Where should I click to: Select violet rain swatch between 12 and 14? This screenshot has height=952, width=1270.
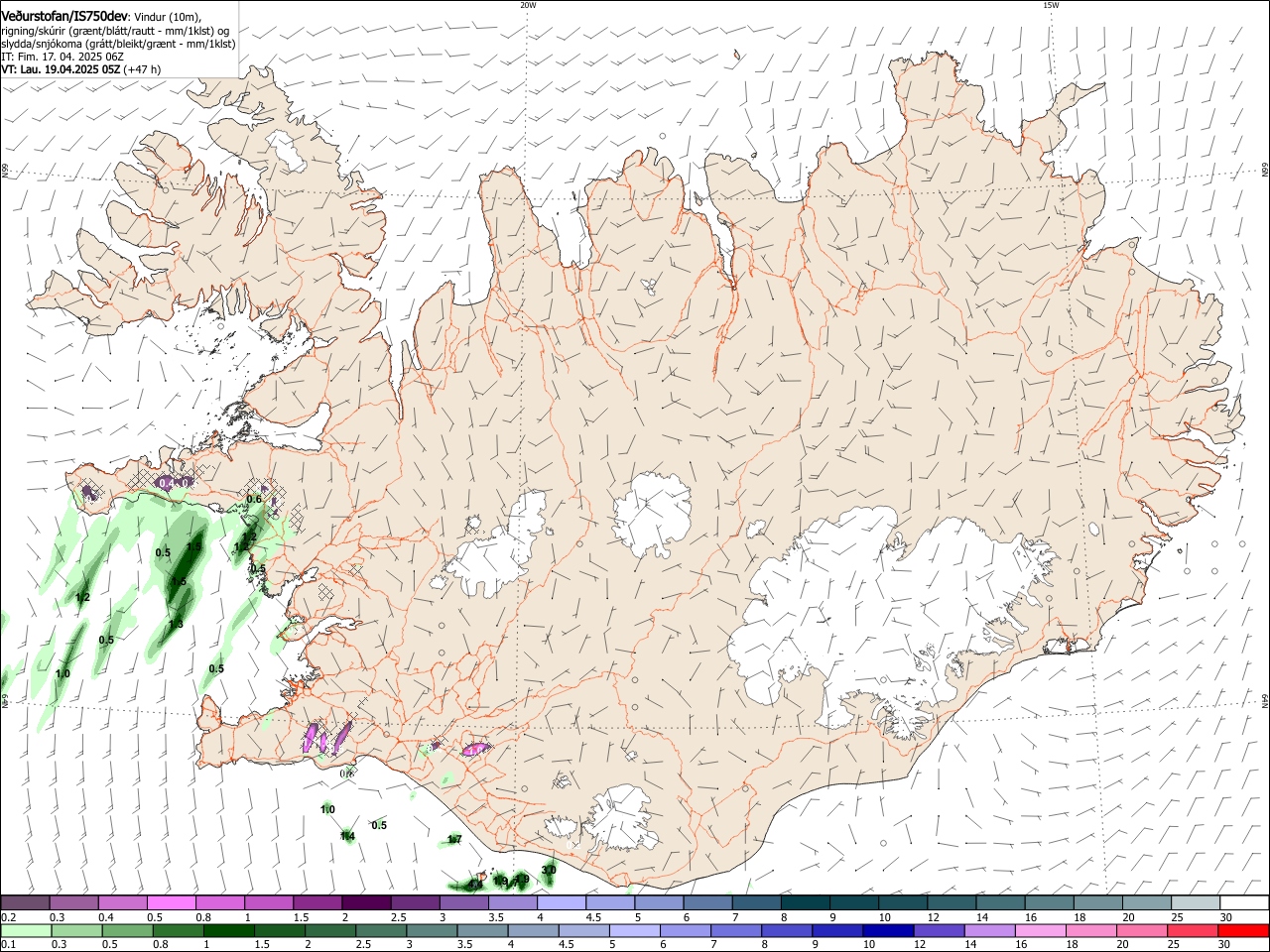point(938,931)
